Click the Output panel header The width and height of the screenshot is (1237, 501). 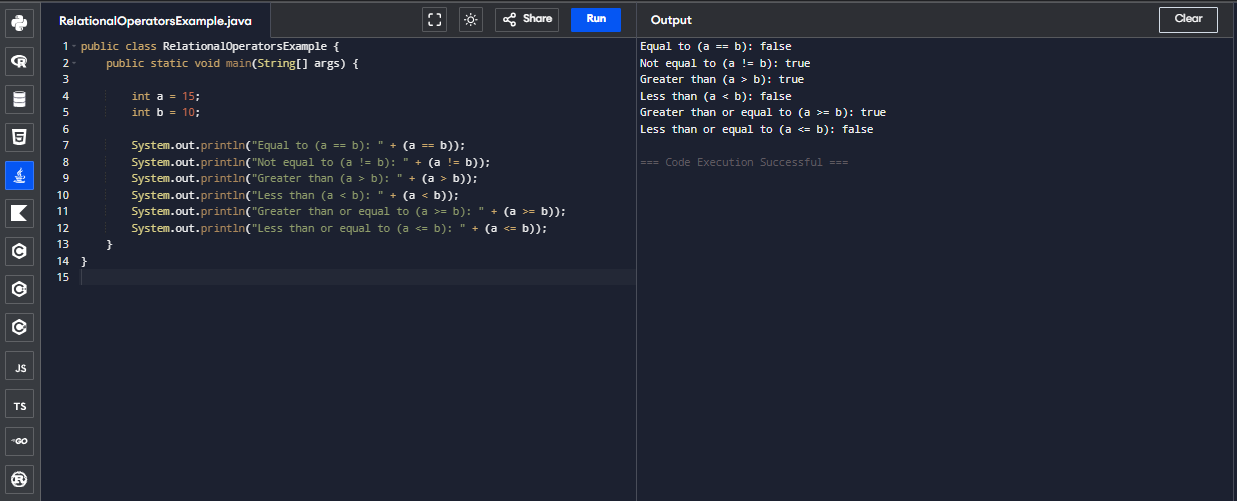[671, 20]
